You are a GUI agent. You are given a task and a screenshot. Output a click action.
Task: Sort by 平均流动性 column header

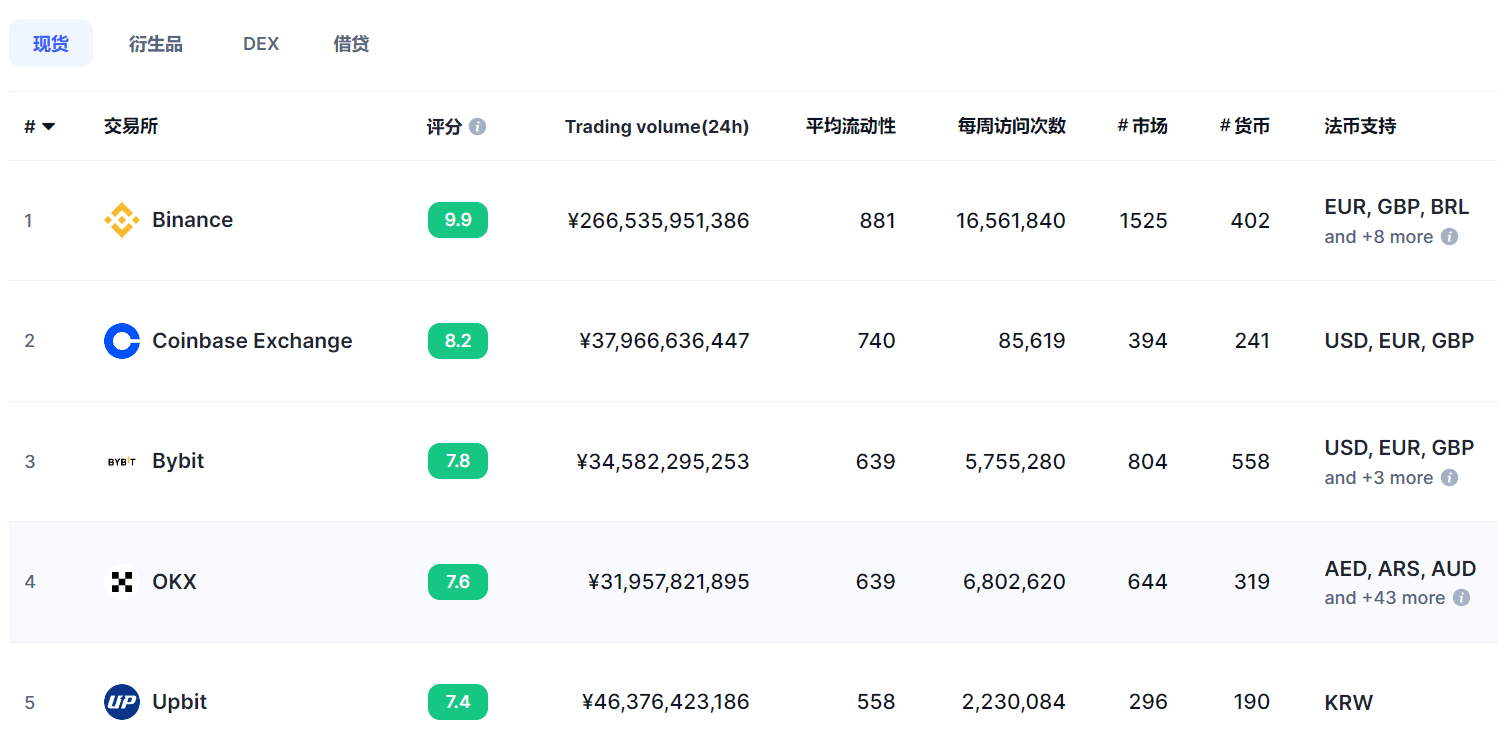(851, 127)
